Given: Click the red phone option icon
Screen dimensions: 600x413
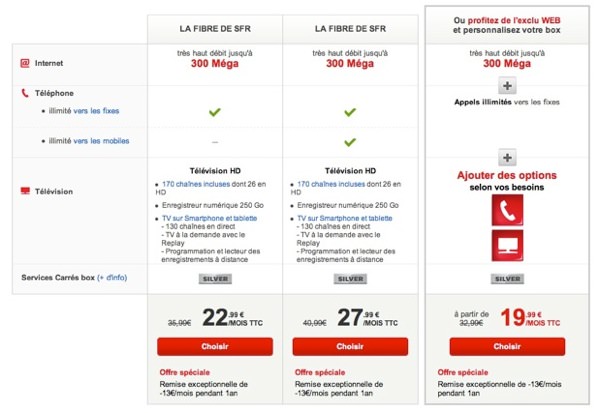Looking at the screenshot, I should (x=507, y=210).
